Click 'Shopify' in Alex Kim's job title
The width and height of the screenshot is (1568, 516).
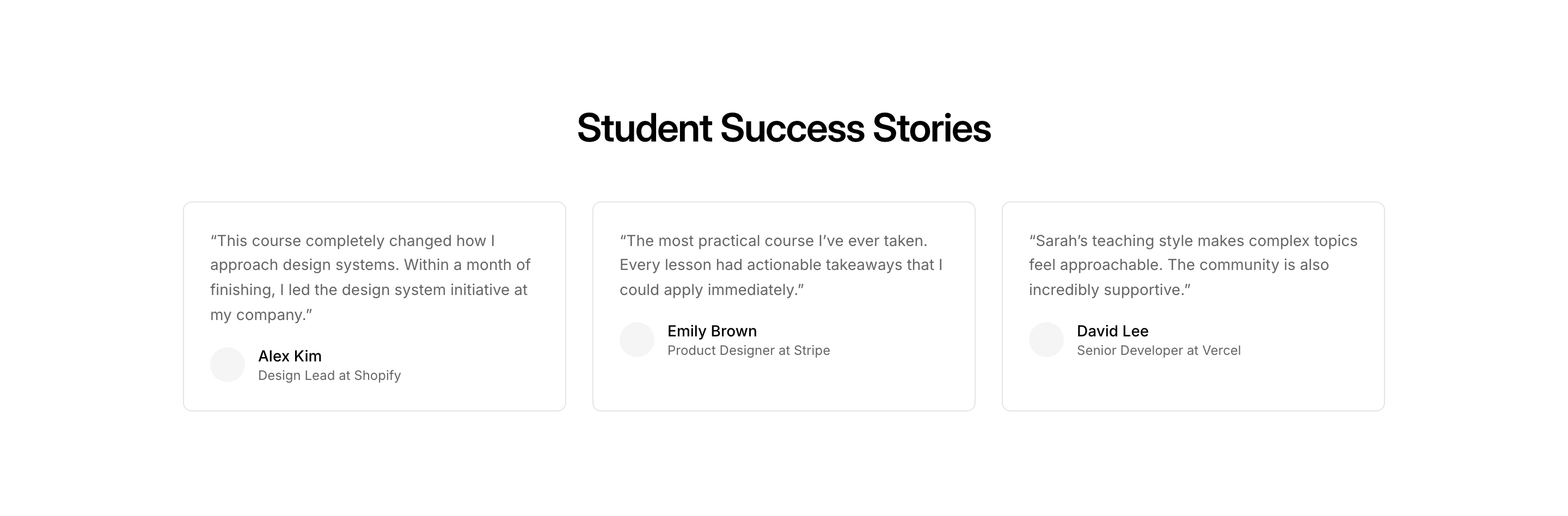(x=377, y=376)
